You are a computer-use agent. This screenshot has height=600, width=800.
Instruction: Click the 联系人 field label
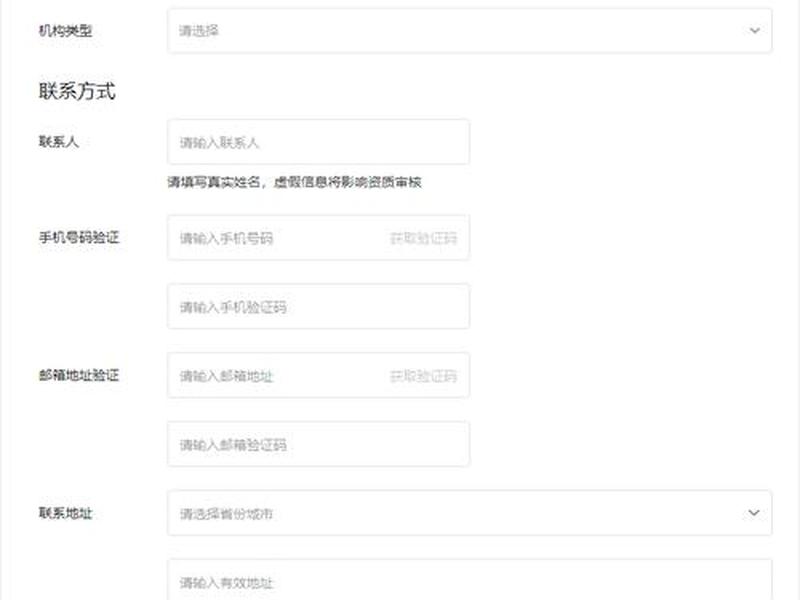click(59, 141)
